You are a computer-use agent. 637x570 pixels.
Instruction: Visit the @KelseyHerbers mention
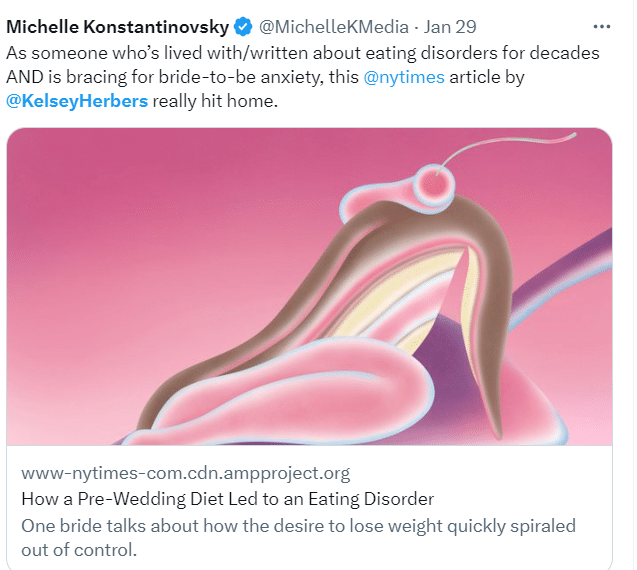pos(76,102)
